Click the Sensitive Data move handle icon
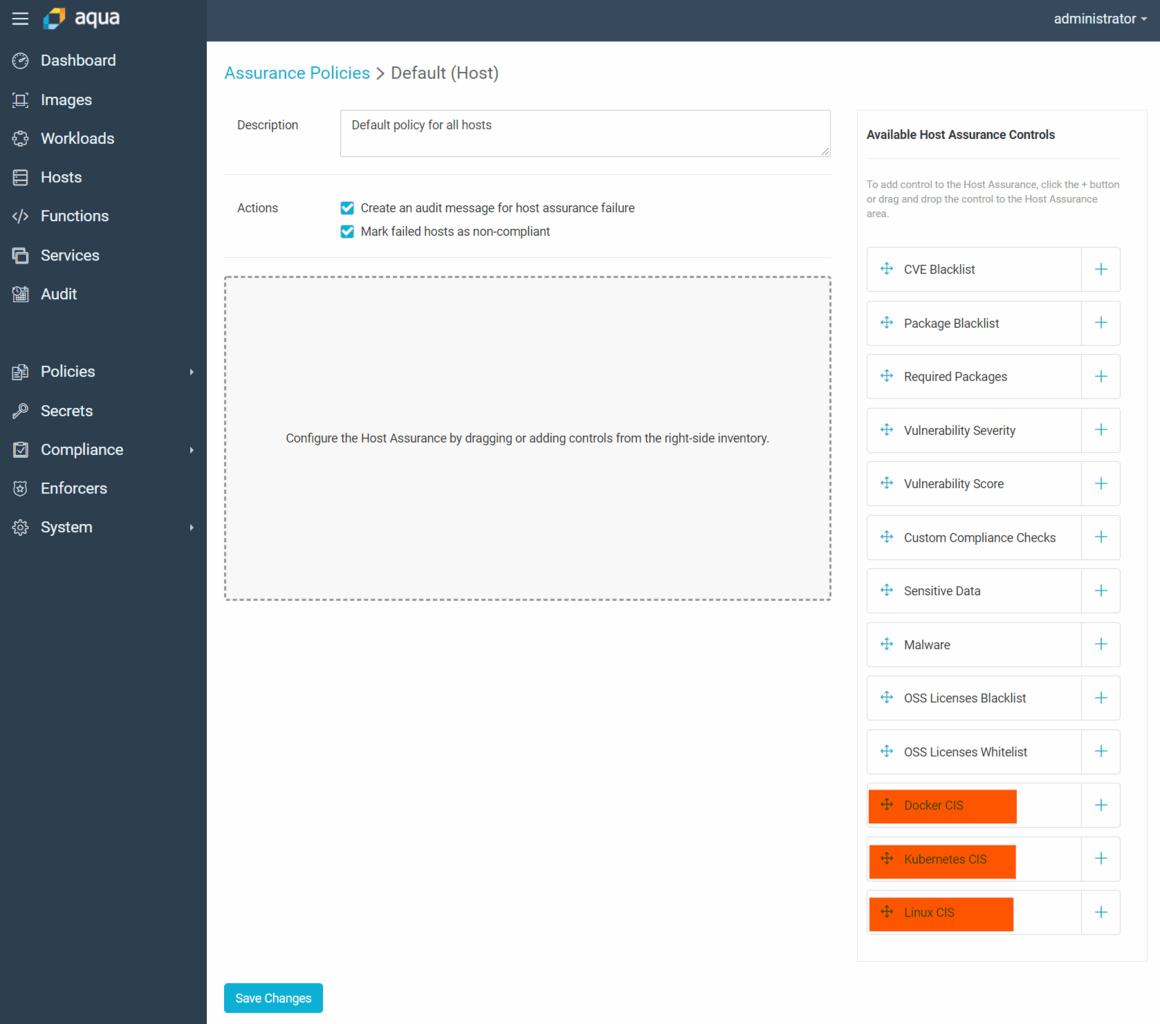Viewport: 1160px width, 1024px height. coord(886,590)
